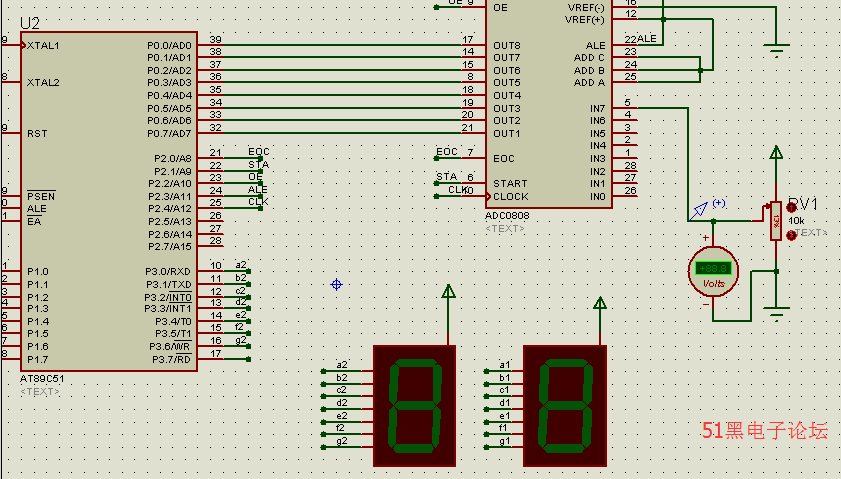Select the ground symbol beside VREF lines

[x=776, y=50]
